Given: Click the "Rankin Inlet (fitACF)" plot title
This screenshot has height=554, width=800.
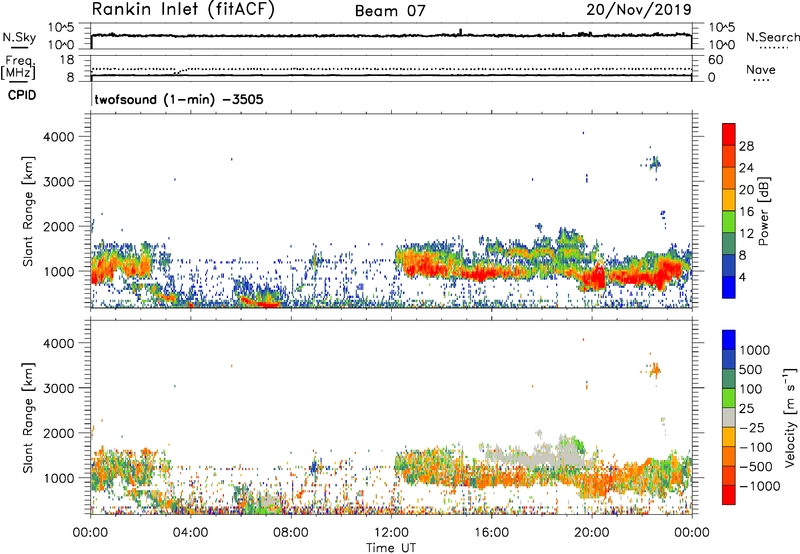Looking at the screenshot, I should pyautogui.click(x=183, y=9).
